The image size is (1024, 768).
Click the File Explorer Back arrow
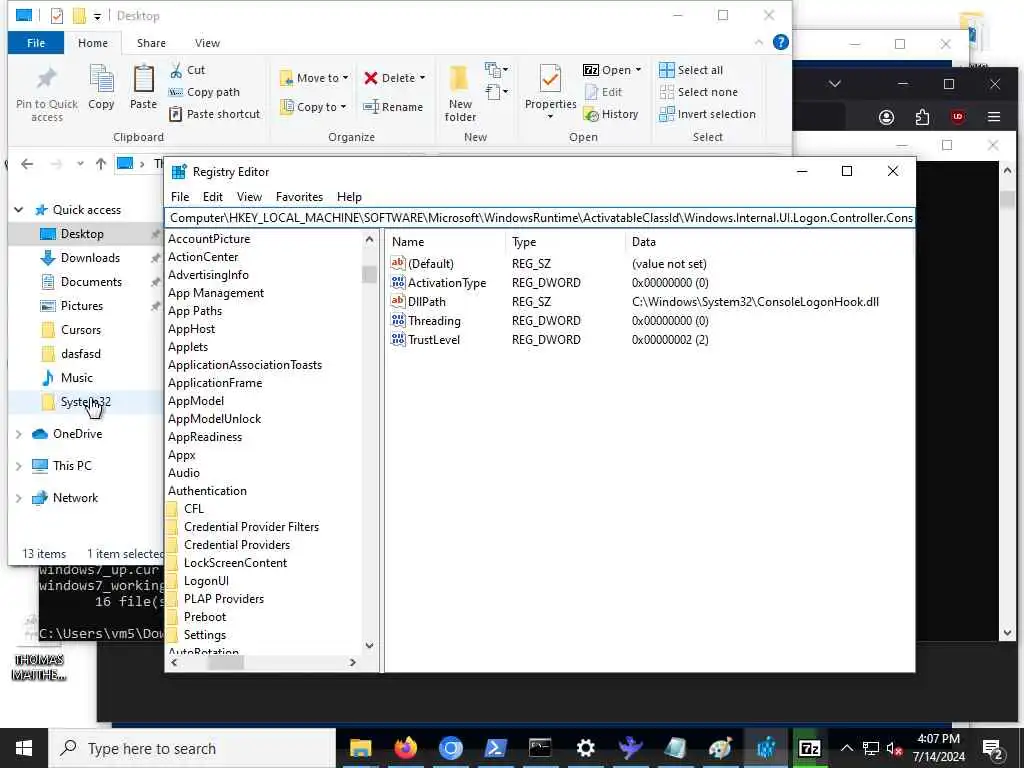pyautogui.click(x=27, y=164)
